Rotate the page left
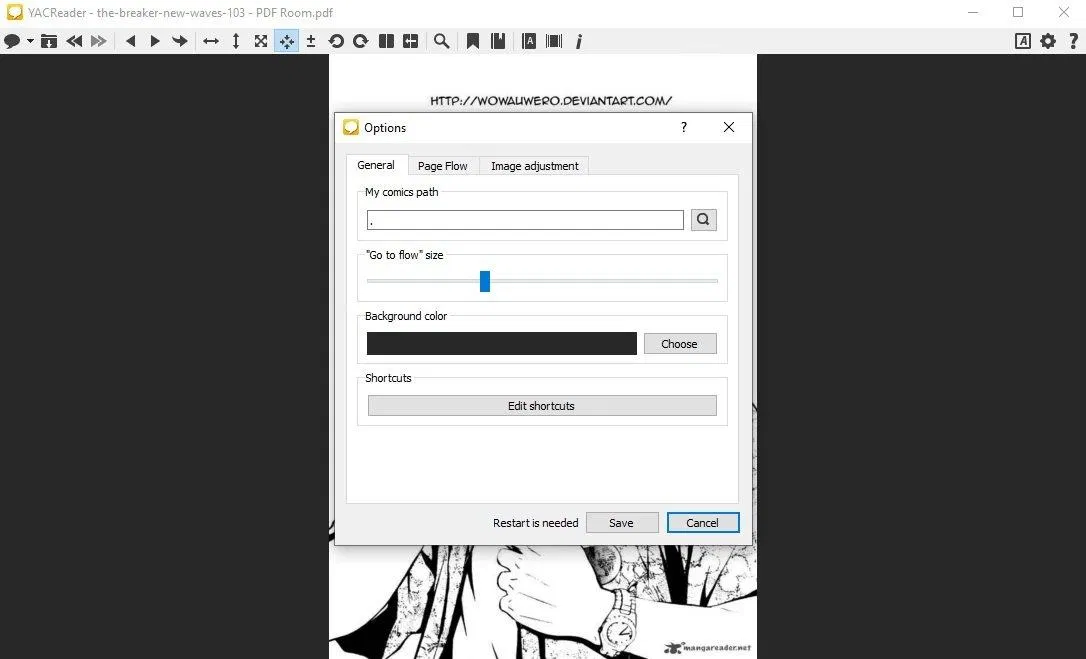 [x=336, y=41]
